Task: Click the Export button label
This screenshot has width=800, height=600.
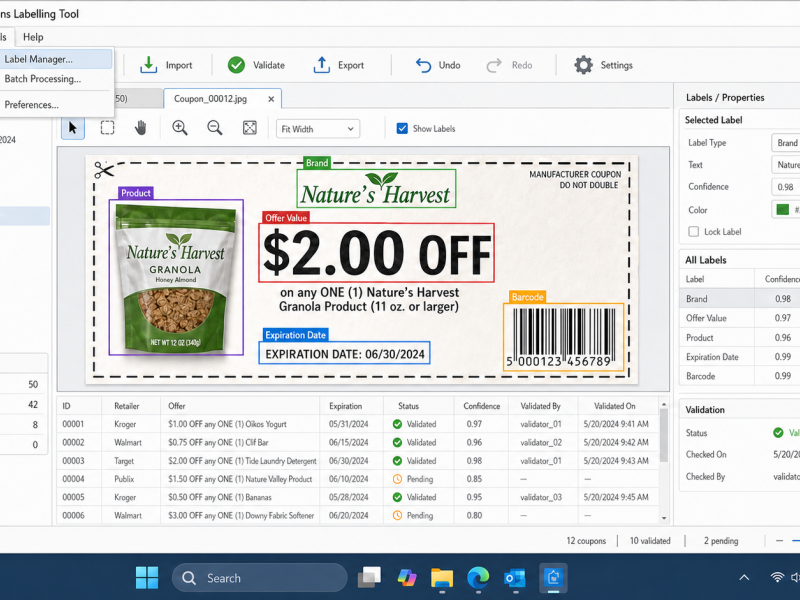Action: 351,65
